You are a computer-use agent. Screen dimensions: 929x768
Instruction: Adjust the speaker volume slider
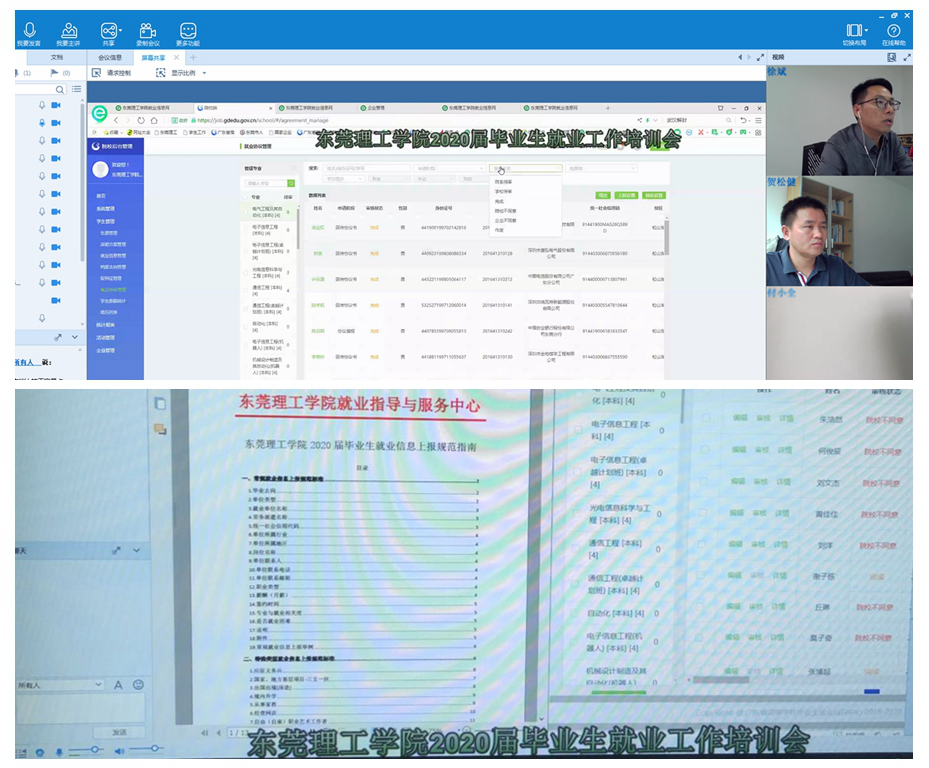[143, 749]
